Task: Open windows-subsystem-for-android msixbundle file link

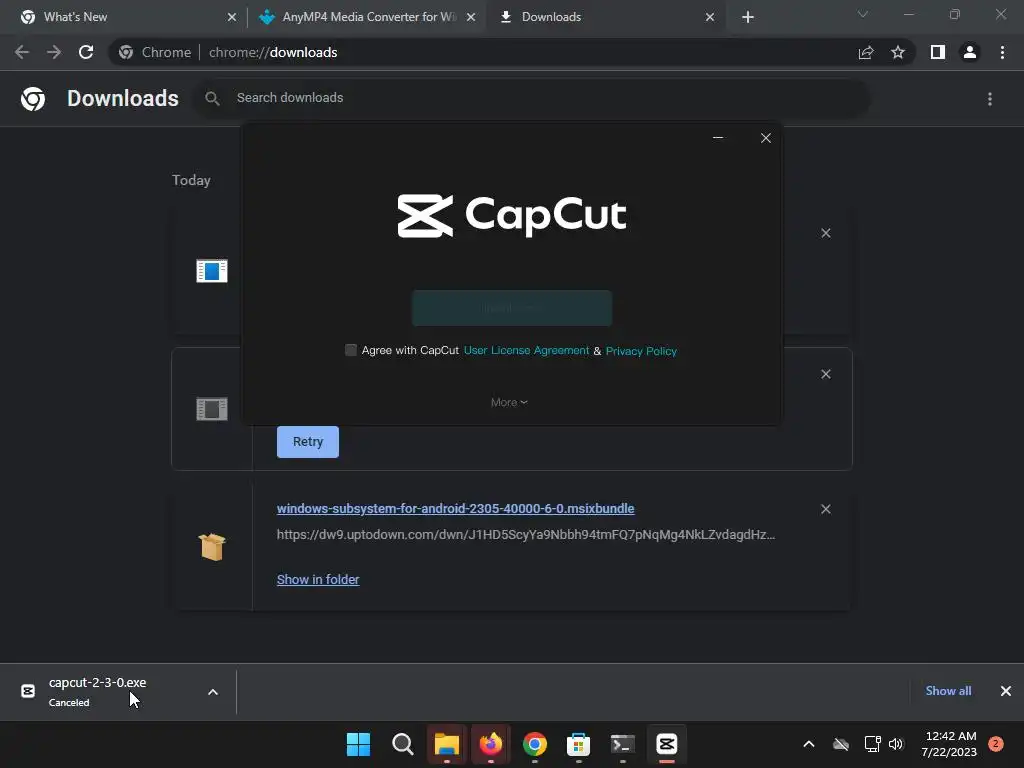Action: (x=455, y=508)
